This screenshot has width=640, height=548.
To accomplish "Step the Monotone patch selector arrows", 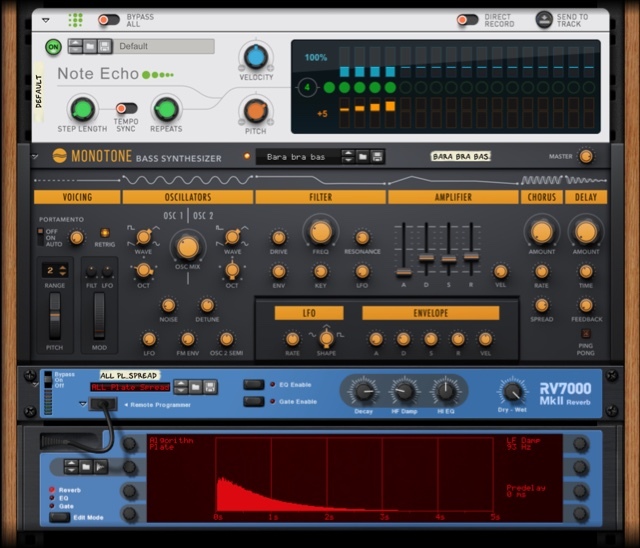I will (x=347, y=156).
